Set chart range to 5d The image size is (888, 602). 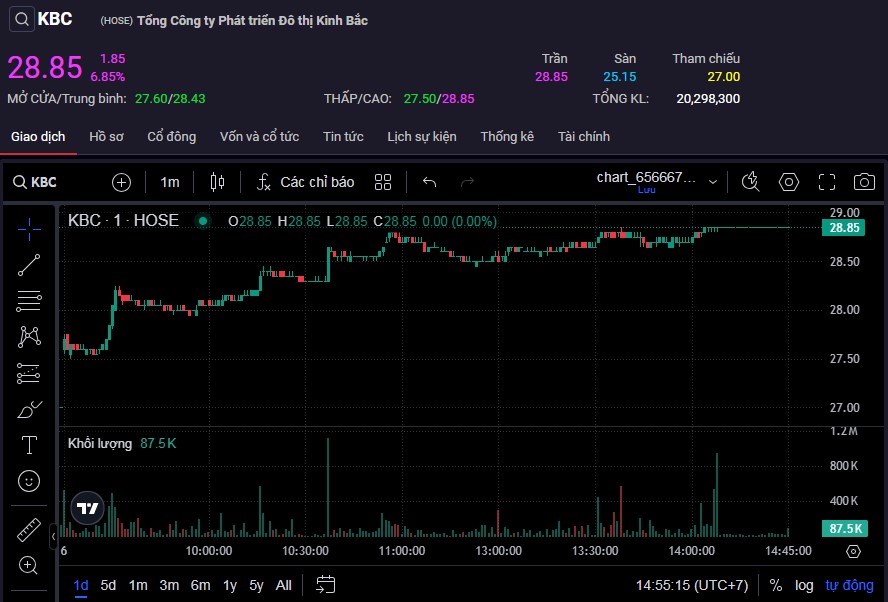click(x=108, y=585)
